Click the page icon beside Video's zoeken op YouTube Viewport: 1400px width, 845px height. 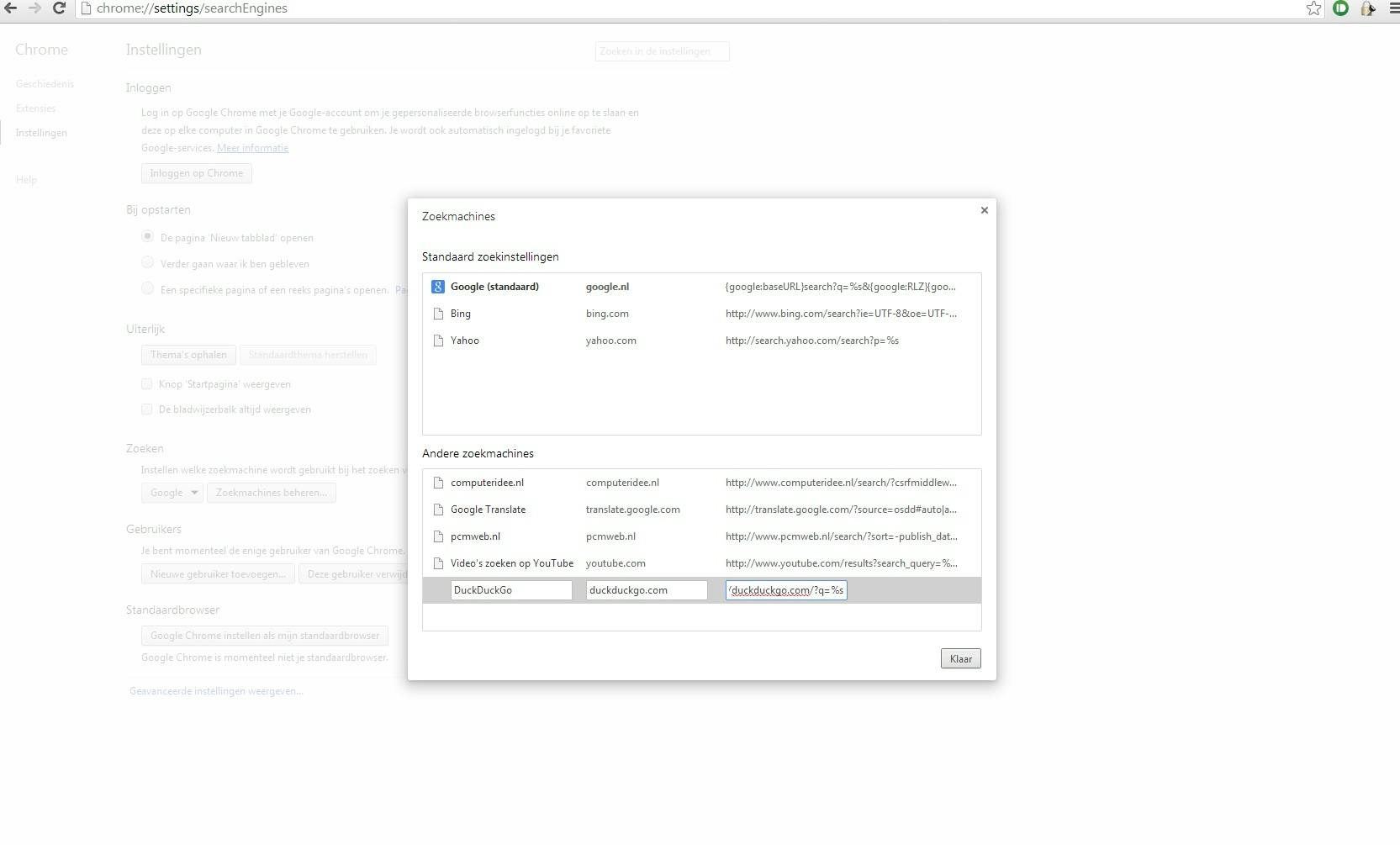(438, 563)
